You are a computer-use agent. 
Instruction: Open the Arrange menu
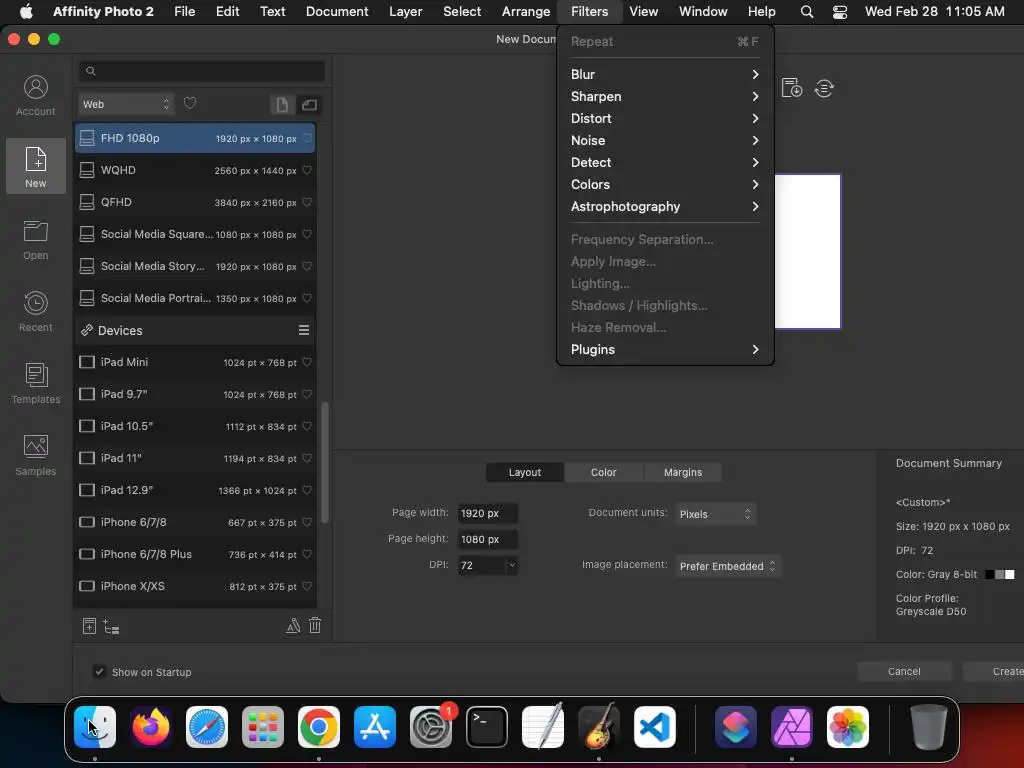pyautogui.click(x=526, y=12)
